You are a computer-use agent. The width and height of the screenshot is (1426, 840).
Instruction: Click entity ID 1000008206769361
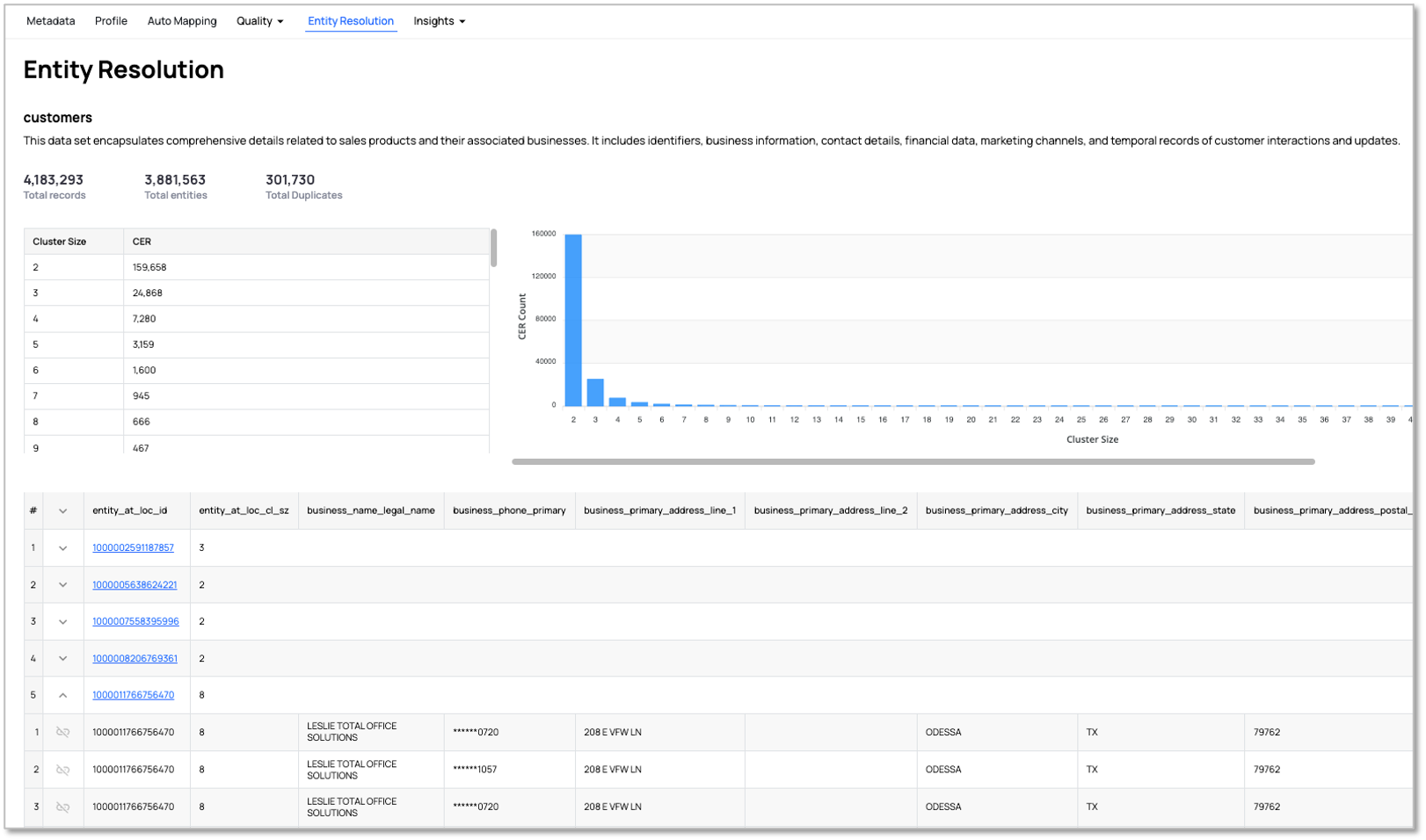tap(135, 658)
